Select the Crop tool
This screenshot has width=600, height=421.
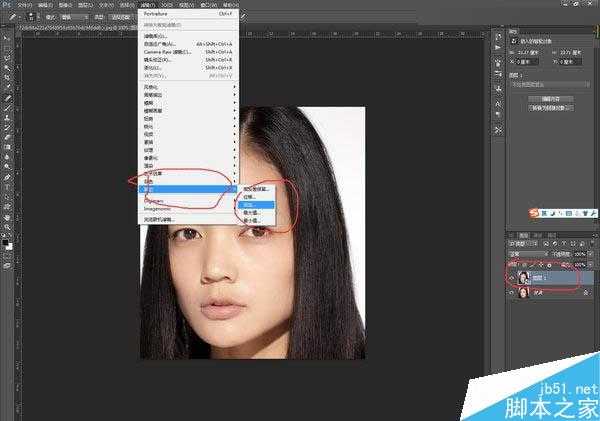(x=7, y=78)
